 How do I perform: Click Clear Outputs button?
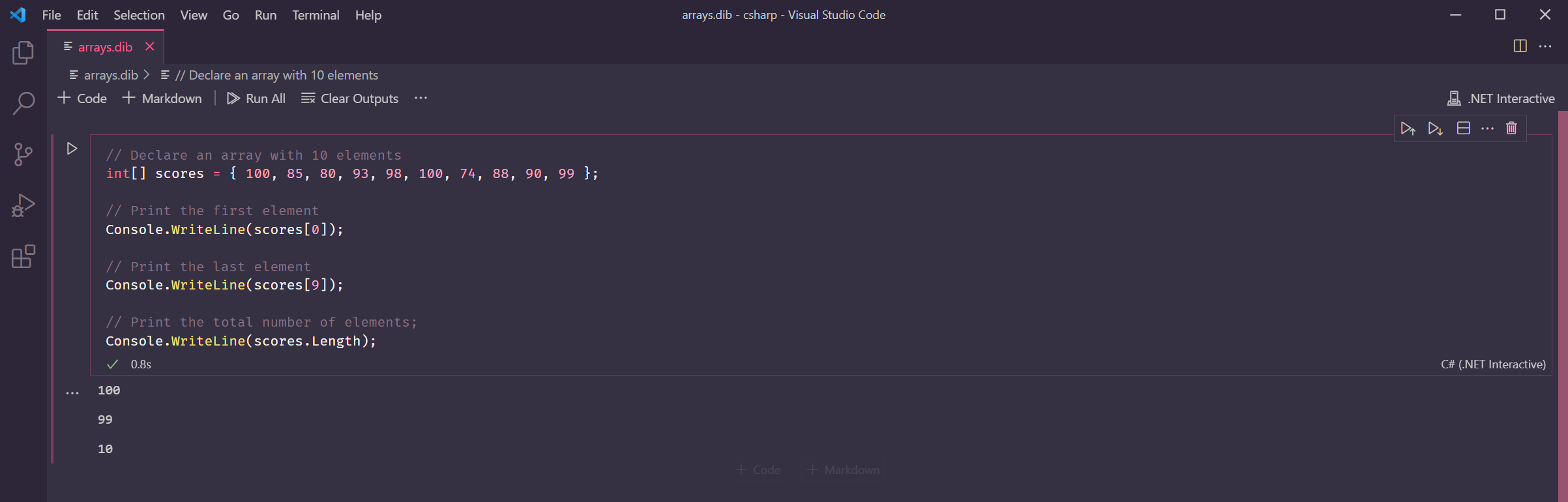click(350, 98)
